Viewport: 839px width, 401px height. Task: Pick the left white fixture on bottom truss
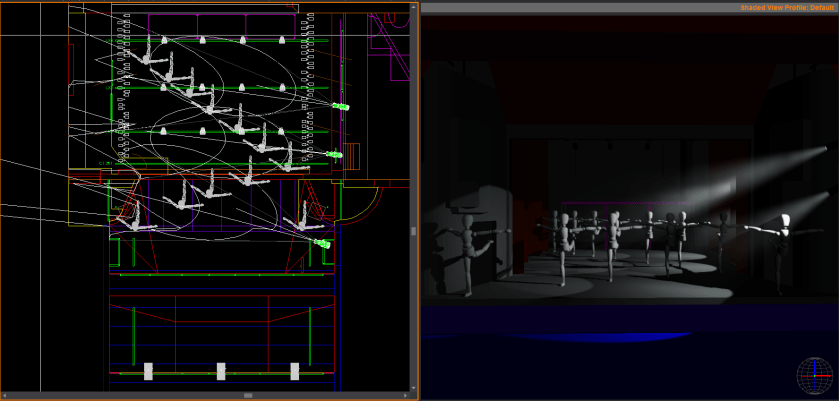148,371
